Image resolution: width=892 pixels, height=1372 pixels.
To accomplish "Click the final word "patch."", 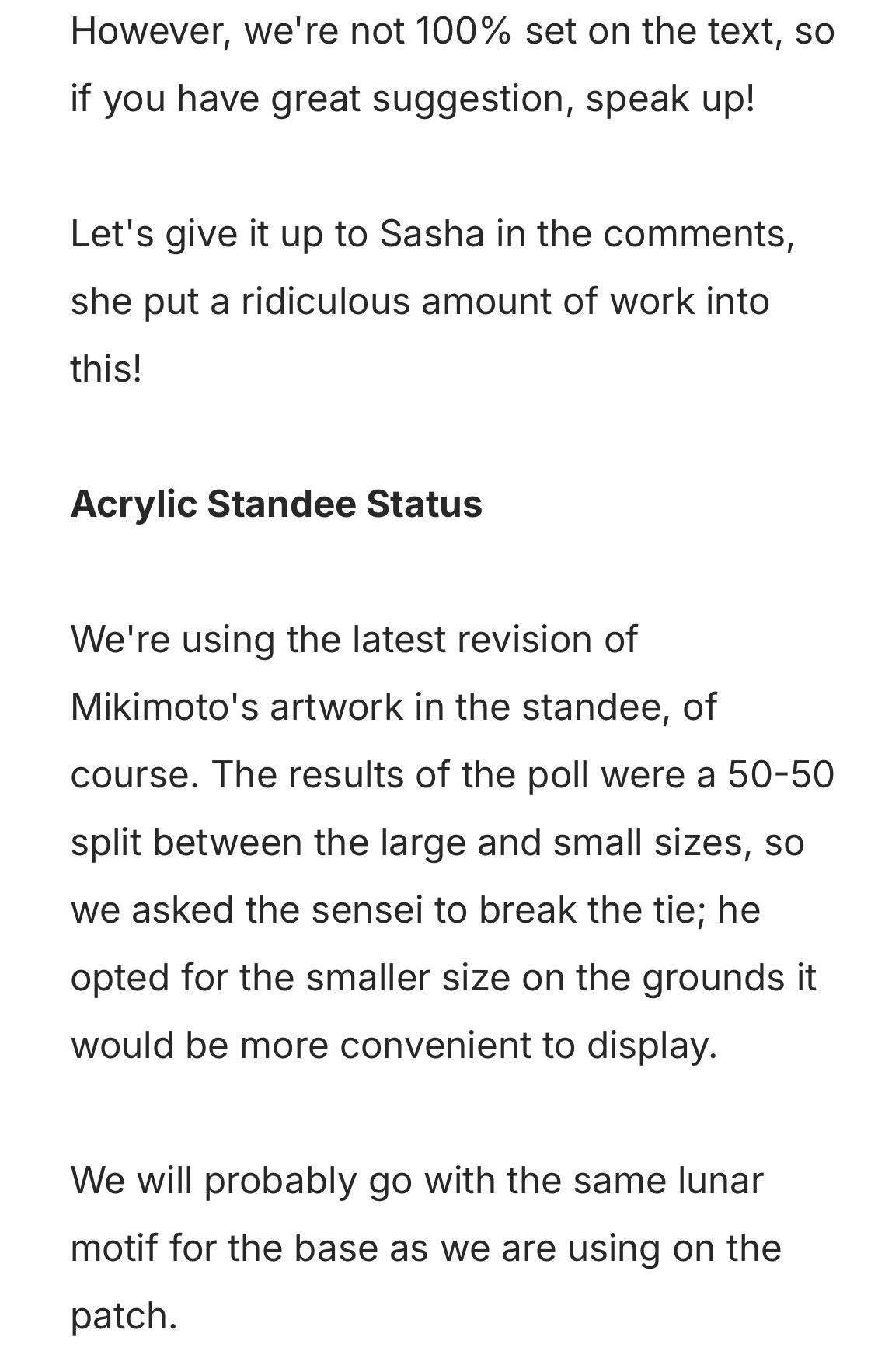I will tap(124, 1315).
